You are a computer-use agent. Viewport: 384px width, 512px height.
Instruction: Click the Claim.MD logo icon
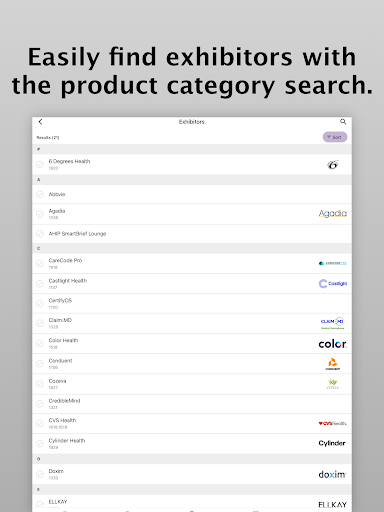(x=332, y=323)
